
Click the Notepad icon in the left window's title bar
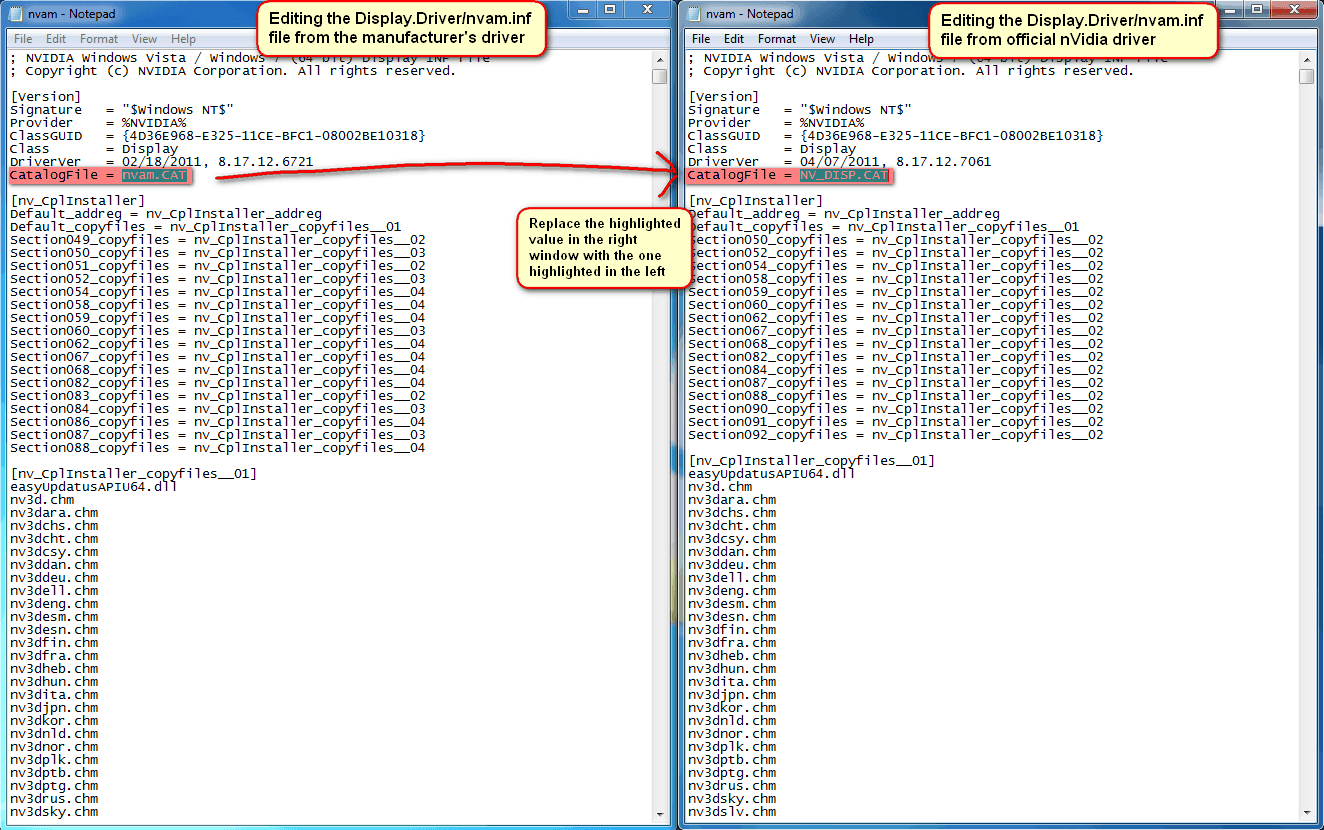click(x=16, y=14)
